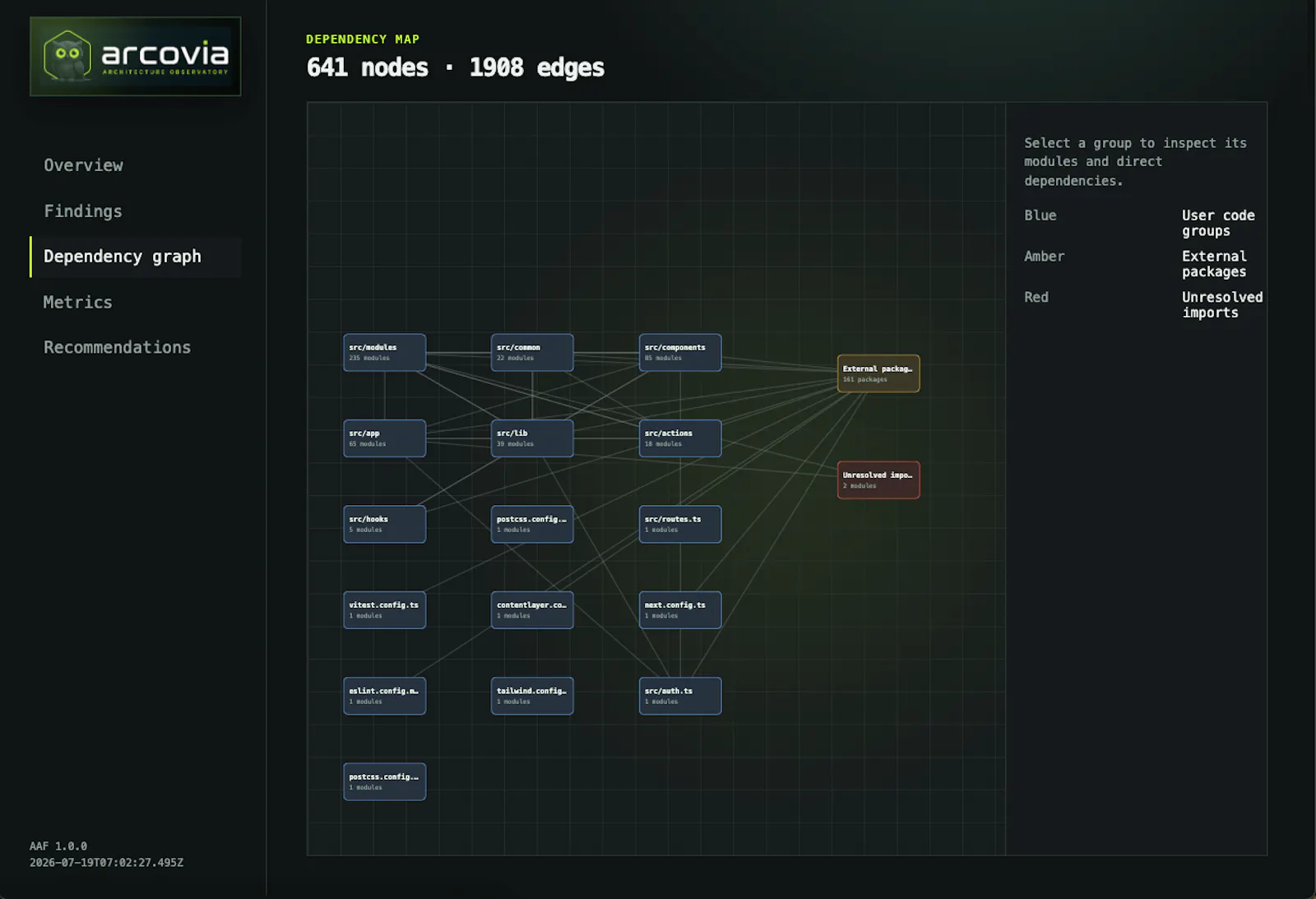Screen dimensions: 1316x899
Task: Click the 'Amber' legend label
Action: 1045,257
